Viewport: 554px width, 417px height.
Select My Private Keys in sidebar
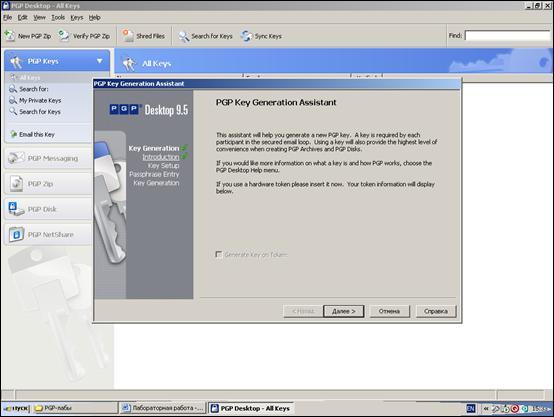click(x=40, y=100)
